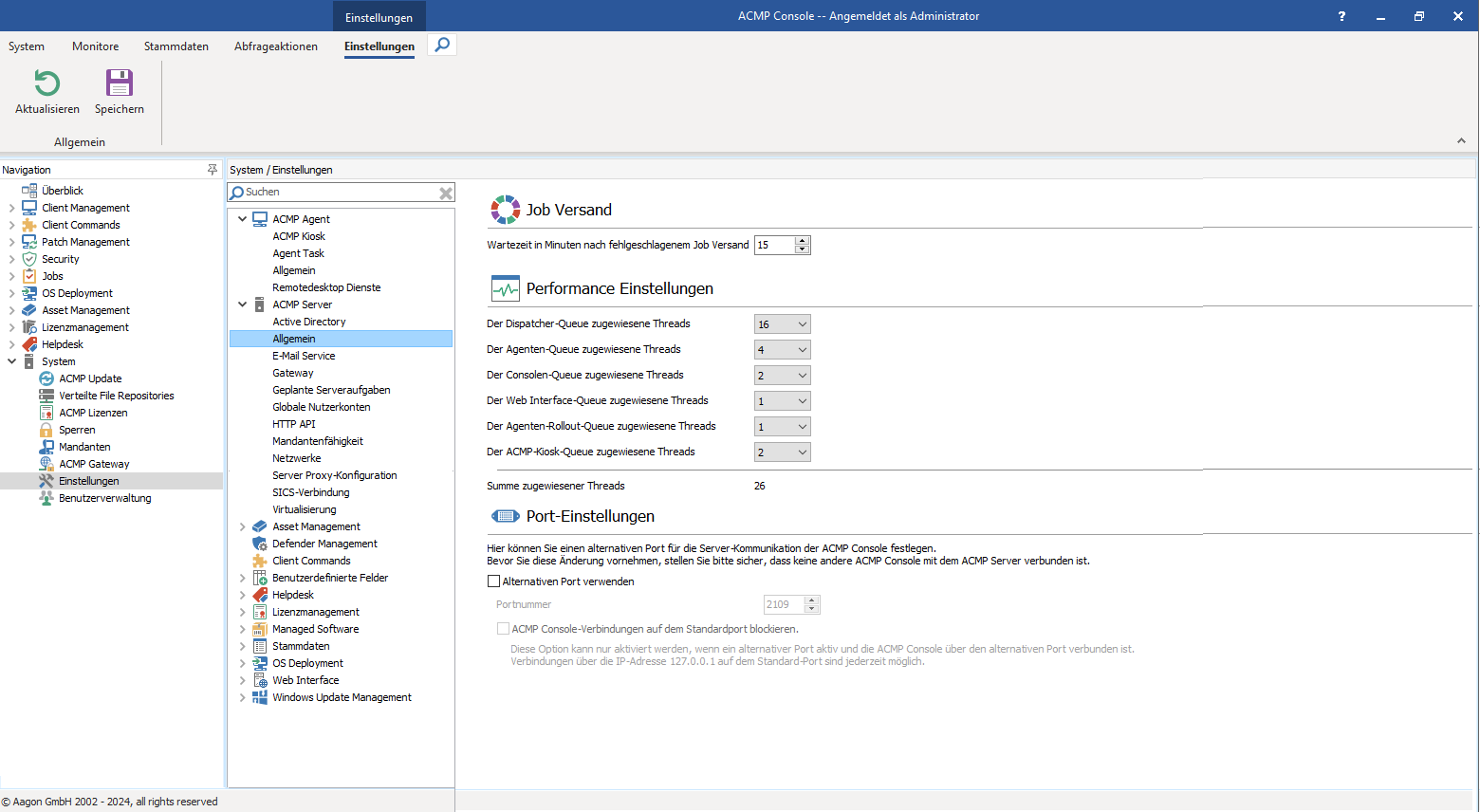Viewport: 1480px width, 812px height.
Task: Click the Speichern save icon
Action: [119, 83]
